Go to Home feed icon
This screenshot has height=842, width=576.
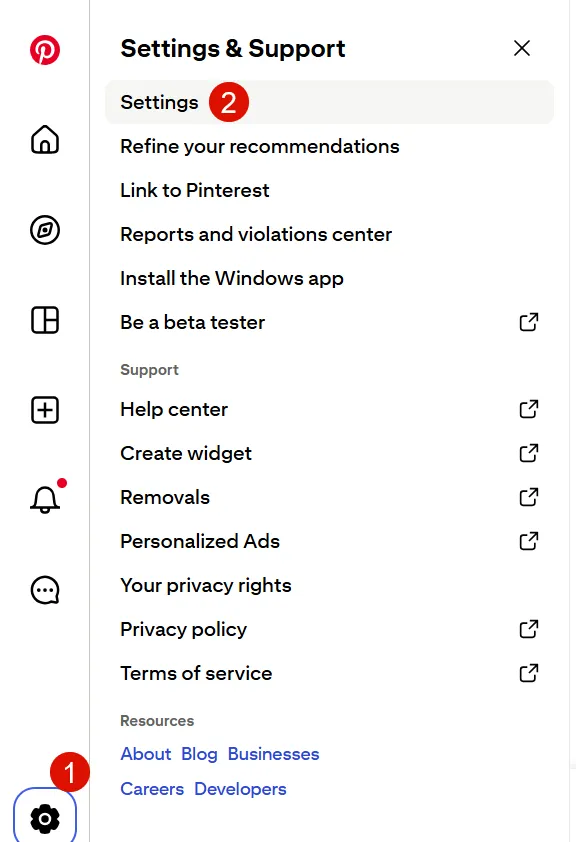coord(45,140)
